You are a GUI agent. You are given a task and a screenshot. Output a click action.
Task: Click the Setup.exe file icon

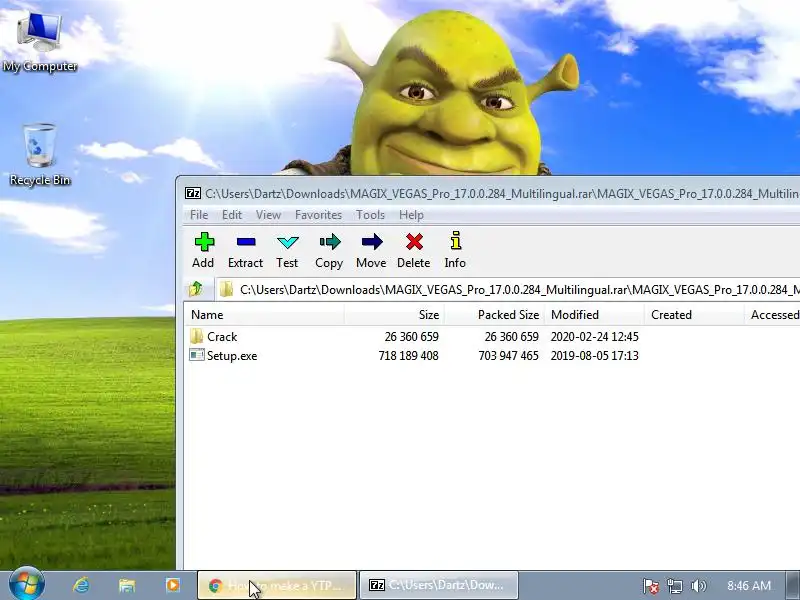196,355
